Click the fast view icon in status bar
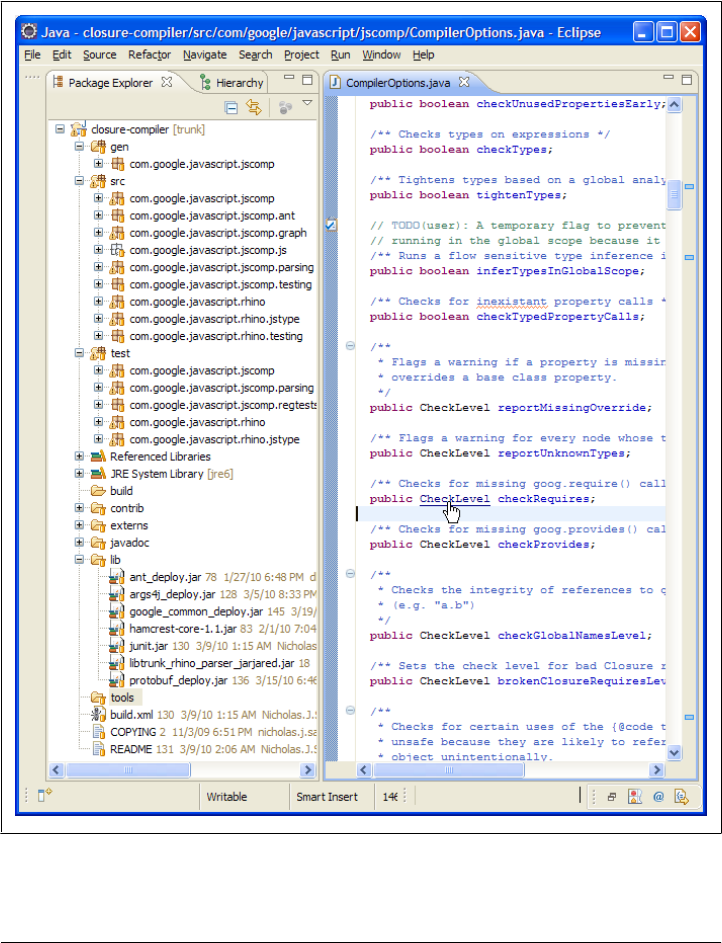 click(x=44, y=795)
